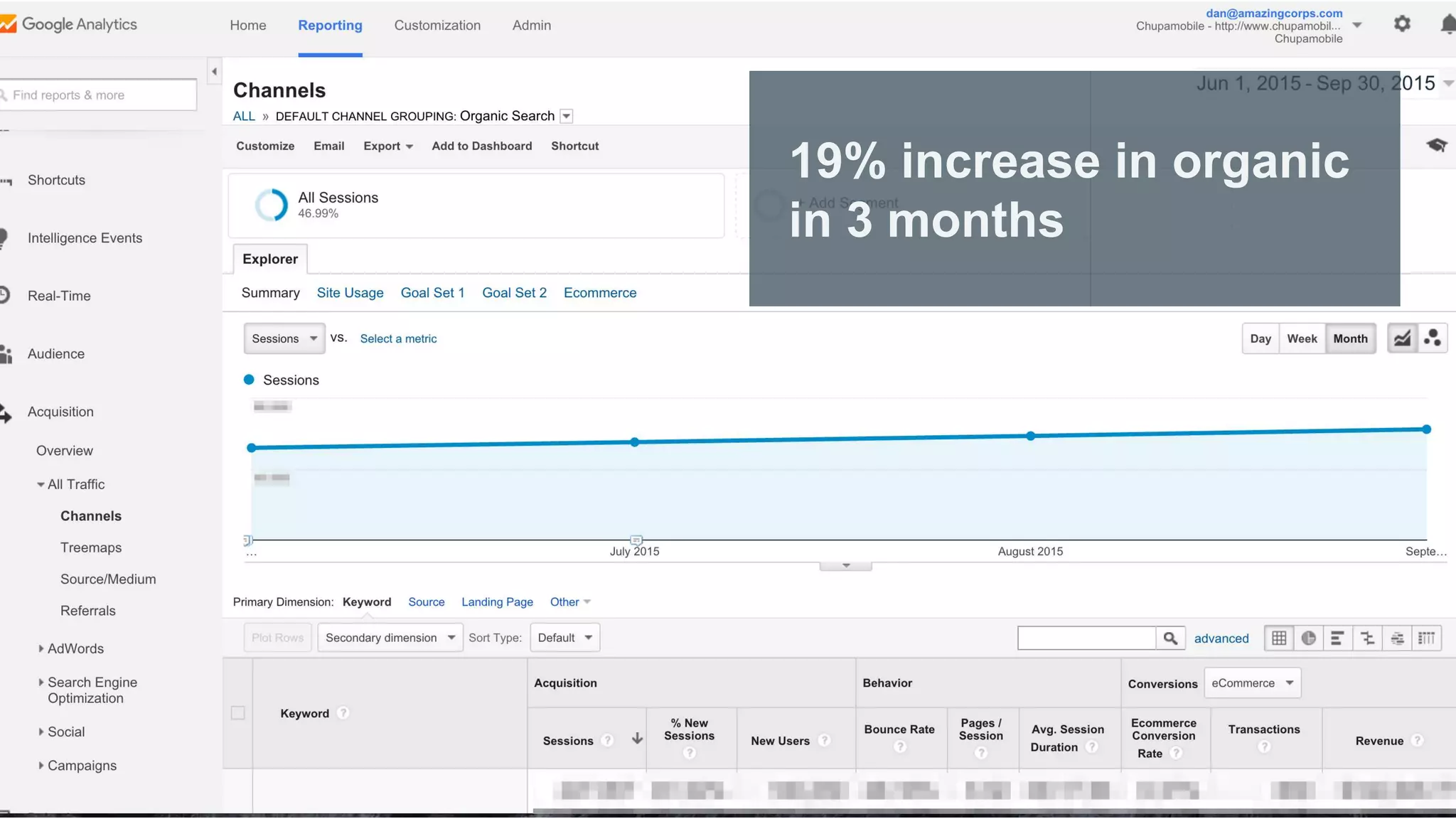1456x819 pixels.
Task: Open Source/Medium in the sidebar
Action: 108,579
